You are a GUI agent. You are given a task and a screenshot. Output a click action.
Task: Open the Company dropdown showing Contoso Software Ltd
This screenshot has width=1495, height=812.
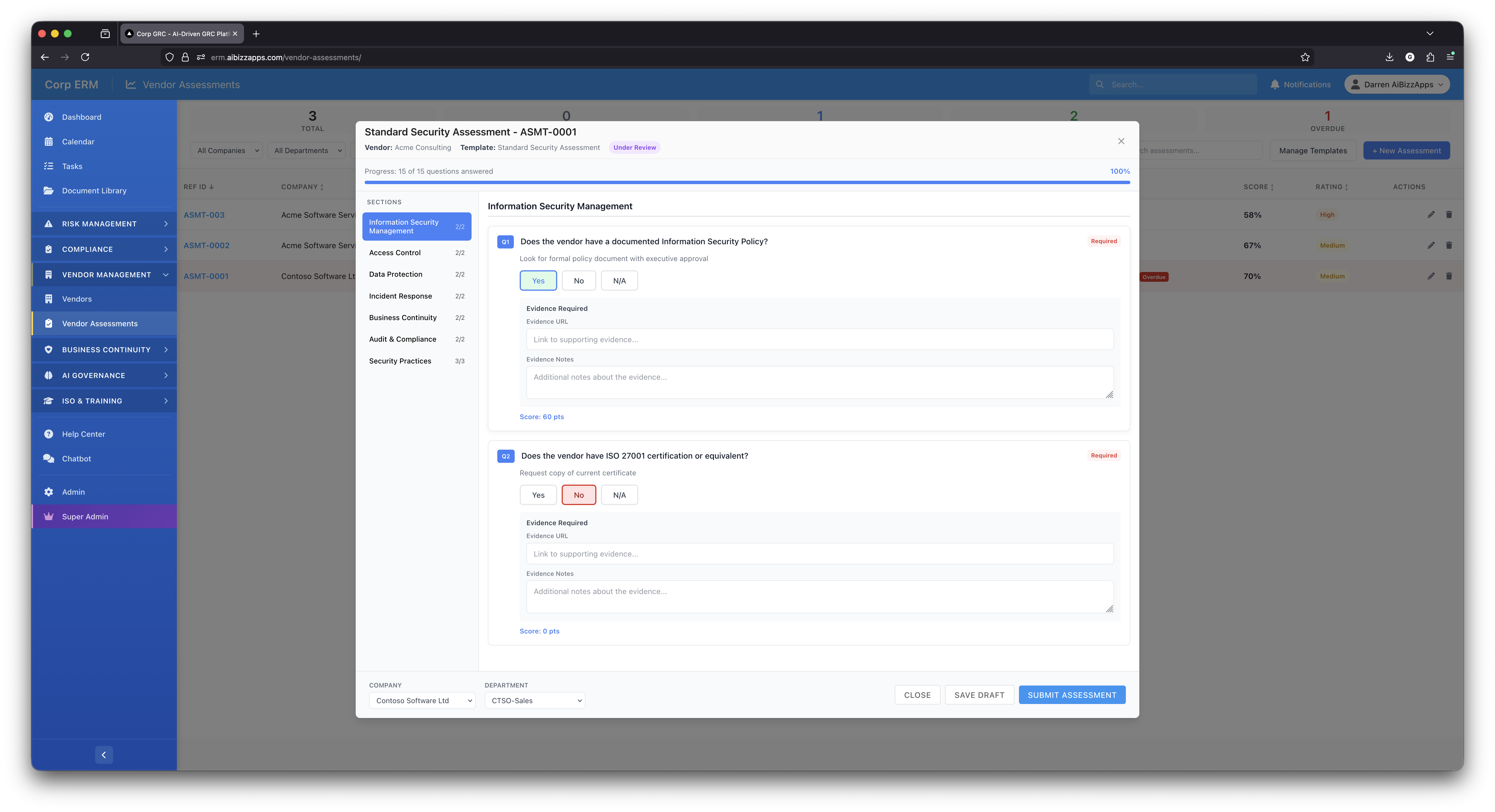[422, 701]
